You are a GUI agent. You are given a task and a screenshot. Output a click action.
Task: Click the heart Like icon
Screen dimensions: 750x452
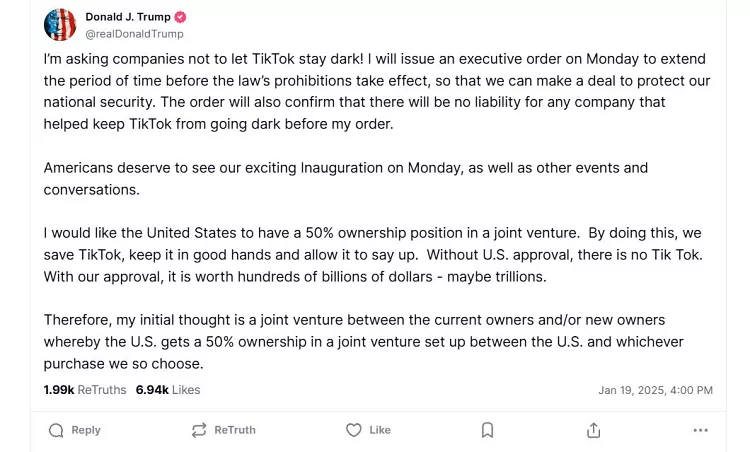click(x=354, y=430)
